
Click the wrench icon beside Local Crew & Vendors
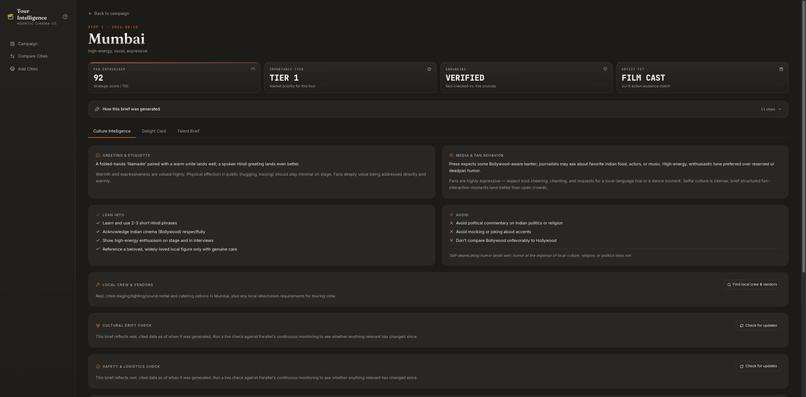(98, 284)
